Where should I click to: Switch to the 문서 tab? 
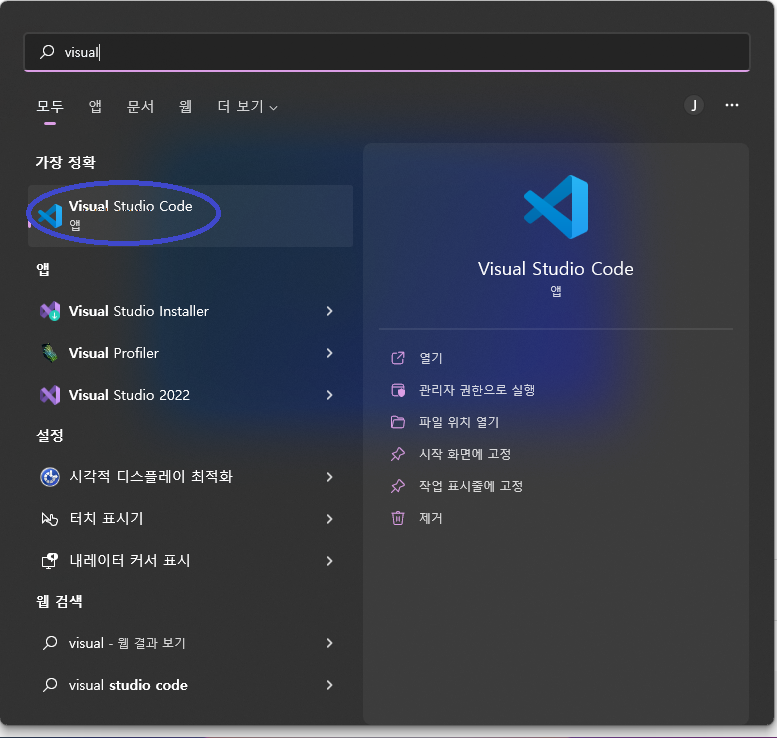[x=140, y=106]
